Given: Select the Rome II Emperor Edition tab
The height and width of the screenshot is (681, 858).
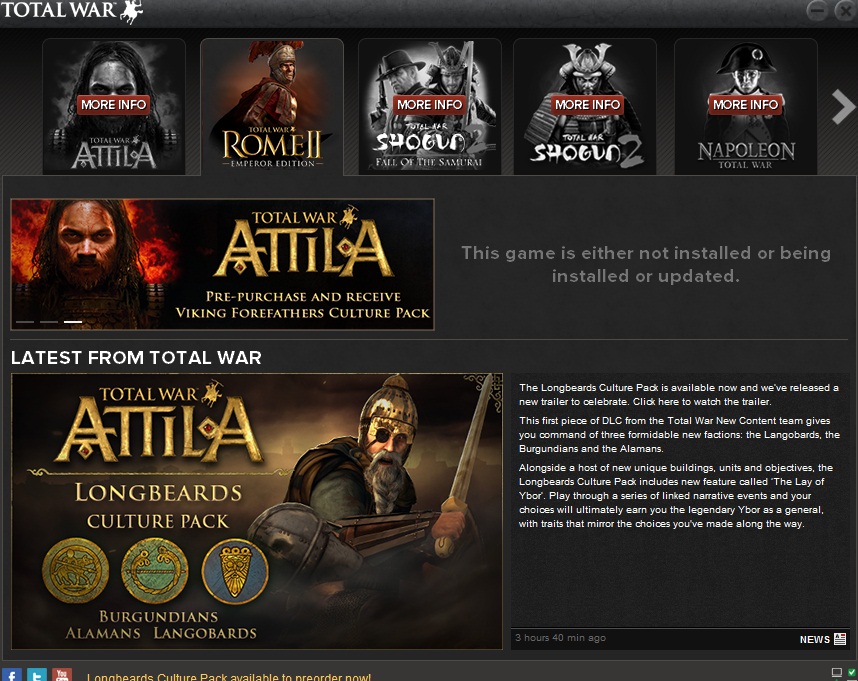Looking at the screenshot, I should pos(272,107).
